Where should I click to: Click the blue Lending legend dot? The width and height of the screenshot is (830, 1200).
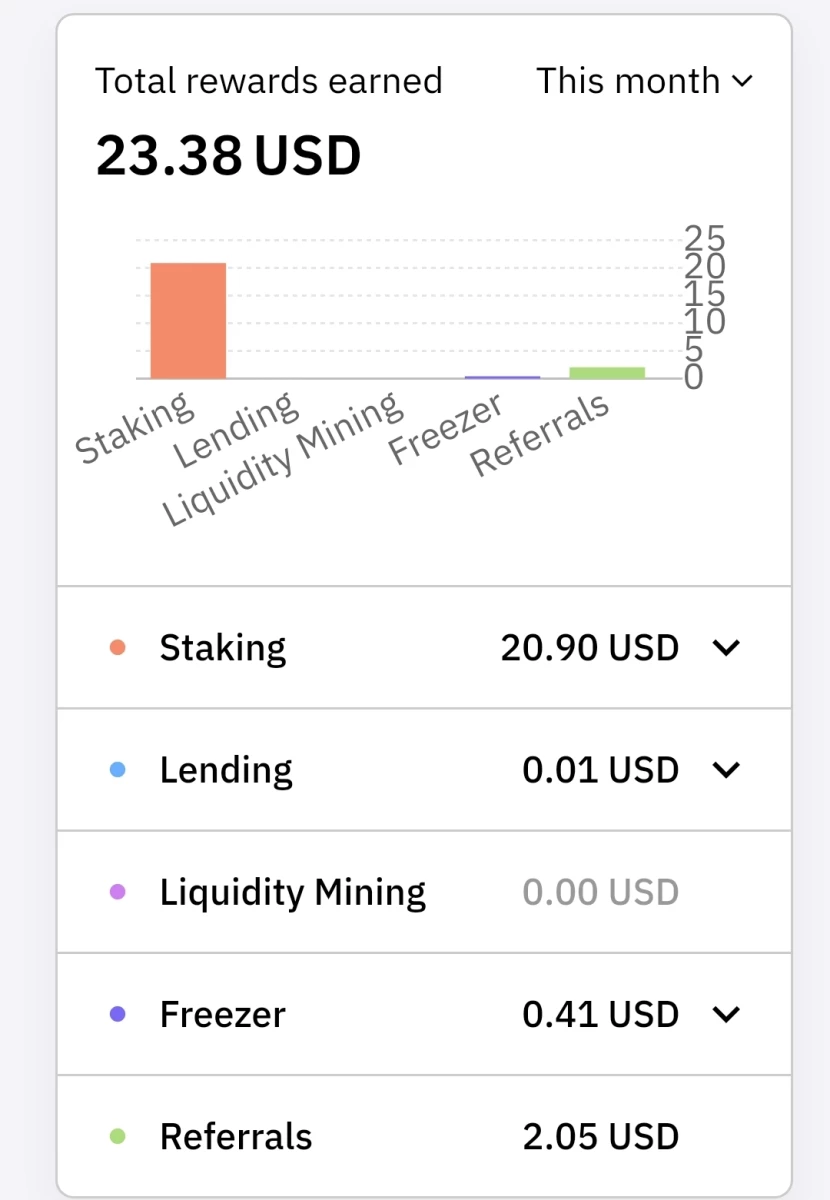pos(118,770)
